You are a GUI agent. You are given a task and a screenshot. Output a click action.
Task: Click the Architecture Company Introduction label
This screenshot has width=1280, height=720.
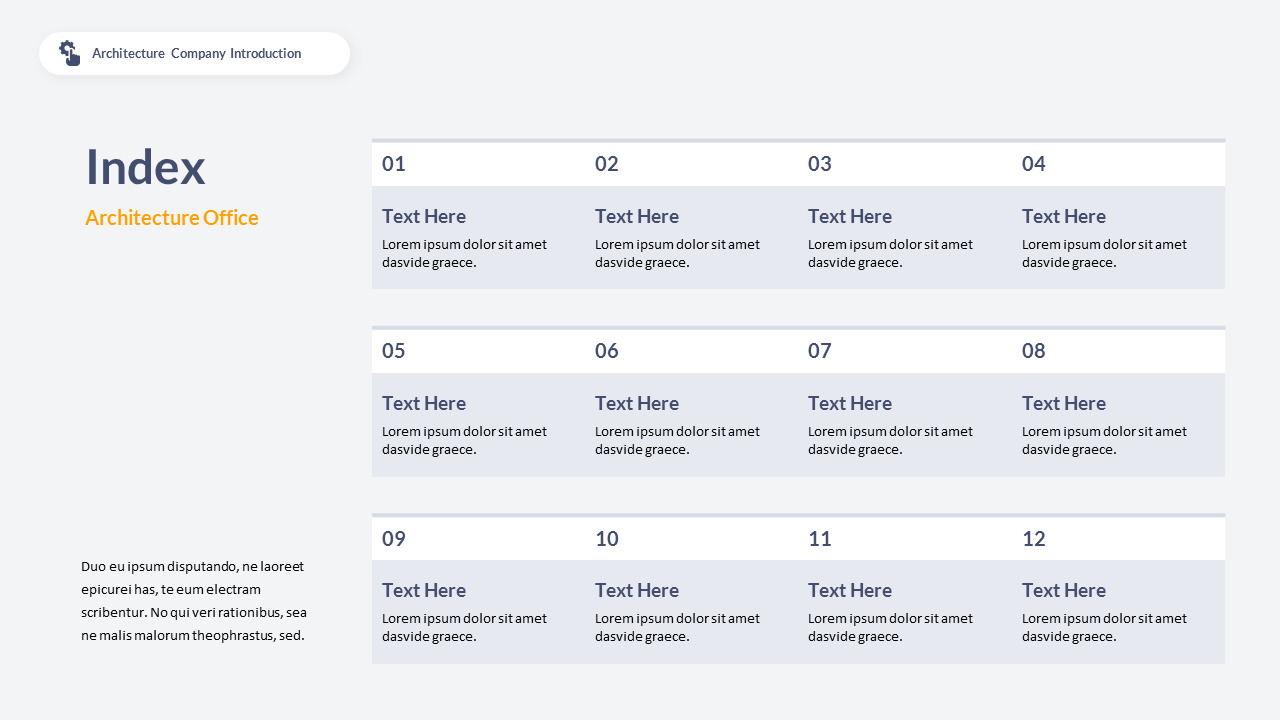(x=196, y=54)
